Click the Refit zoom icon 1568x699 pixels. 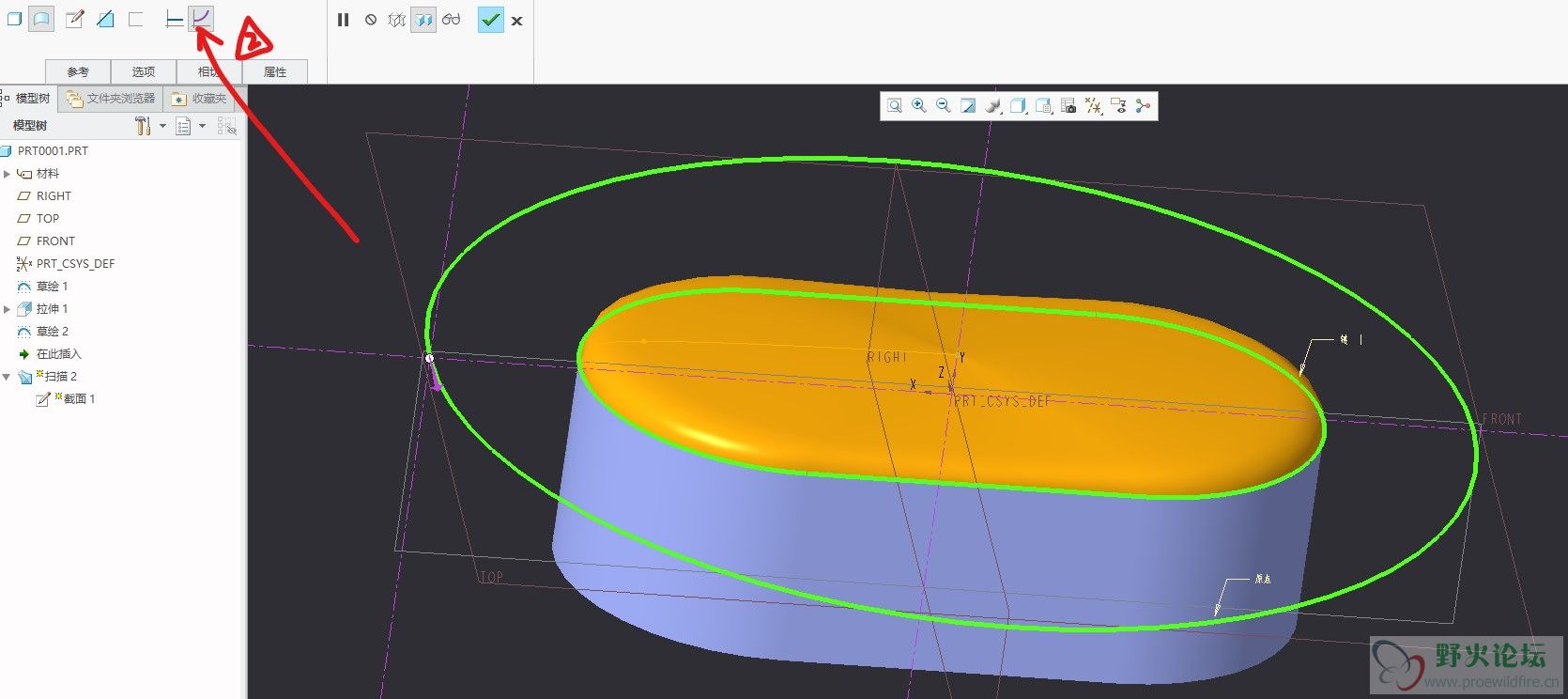tap(895, 106)
